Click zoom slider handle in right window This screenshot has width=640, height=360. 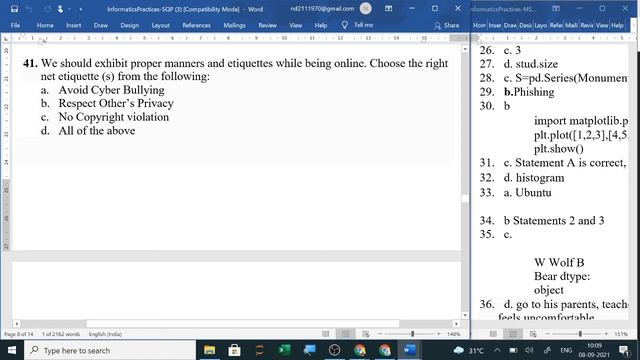click(x=580, y=334)
